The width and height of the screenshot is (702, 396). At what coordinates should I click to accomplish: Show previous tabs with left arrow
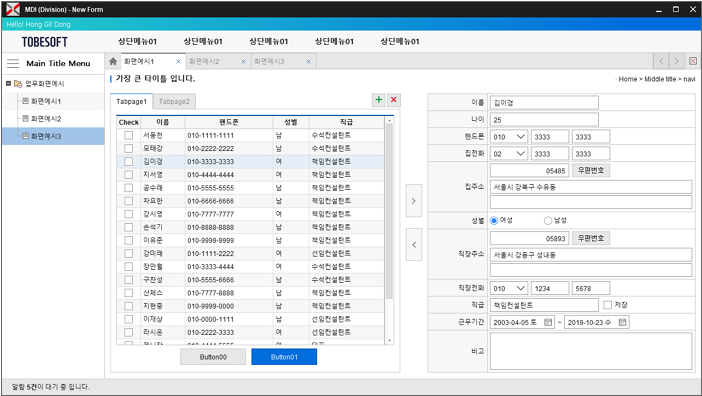click(x=661, y=61)
